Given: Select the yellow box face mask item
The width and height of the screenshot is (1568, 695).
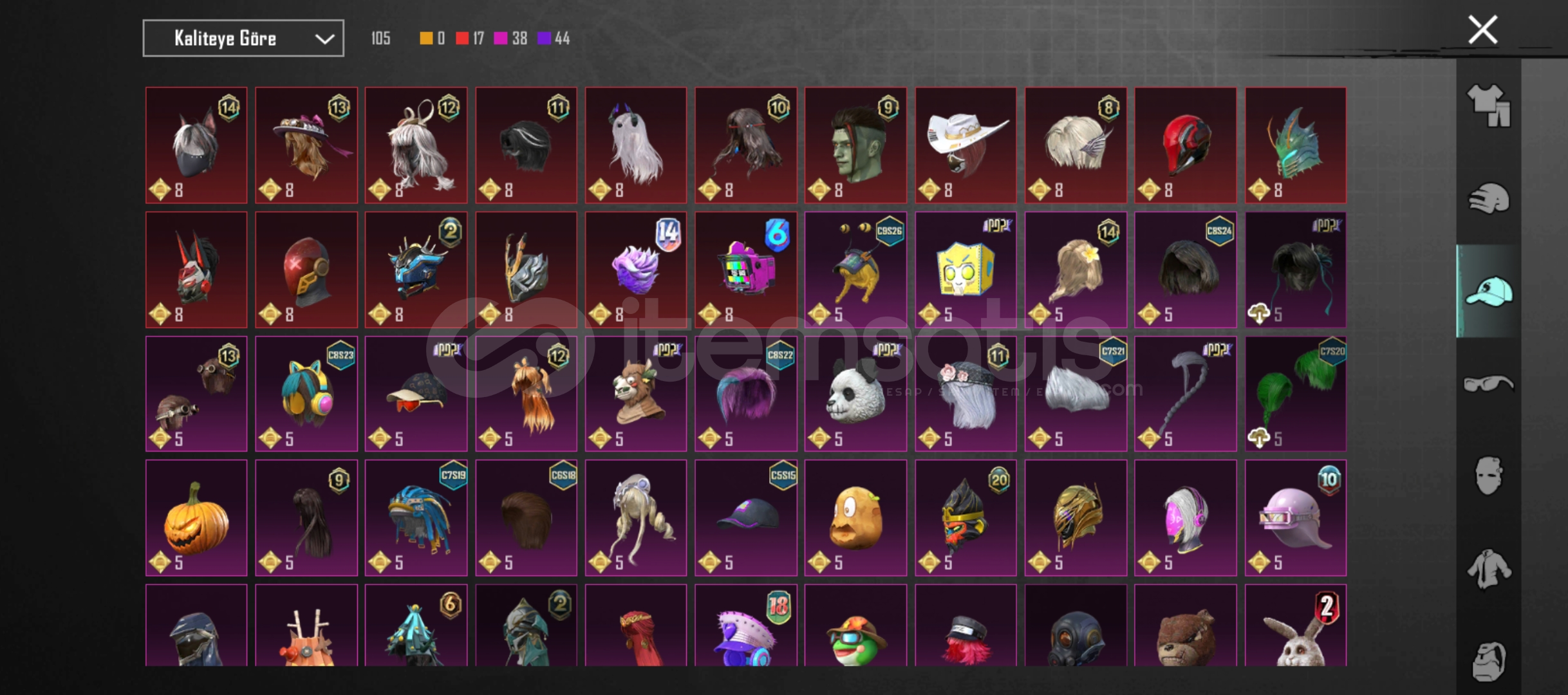Looking at the screenshot, I should pyautogui.click(x=966, y=270).
